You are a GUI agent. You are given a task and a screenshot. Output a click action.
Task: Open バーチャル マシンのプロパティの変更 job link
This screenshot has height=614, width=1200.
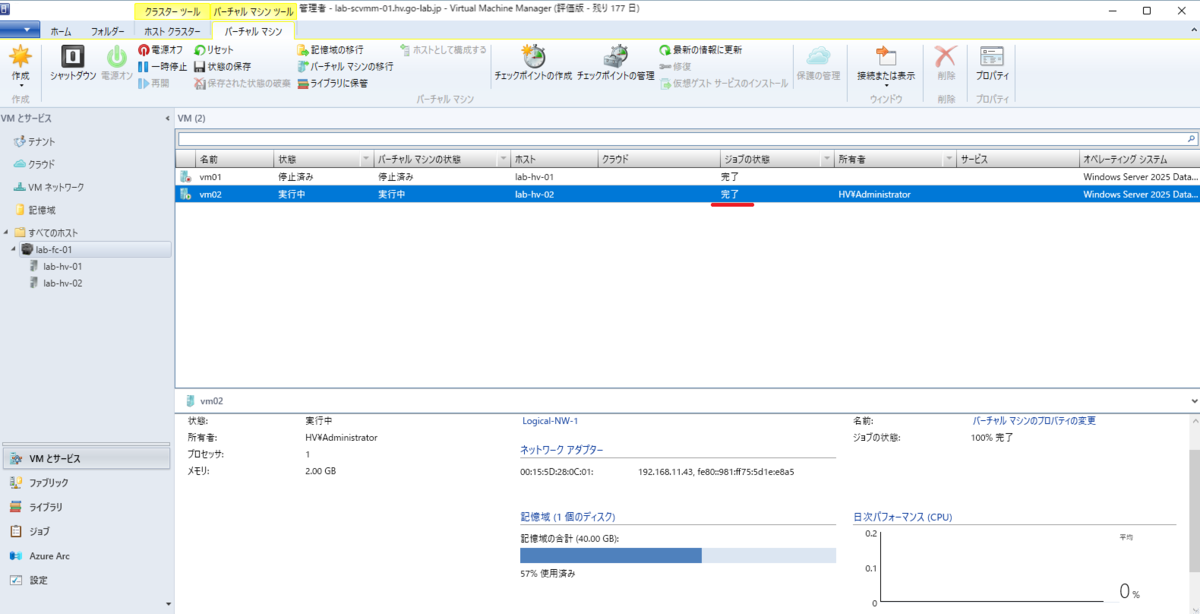[1034, 421]
